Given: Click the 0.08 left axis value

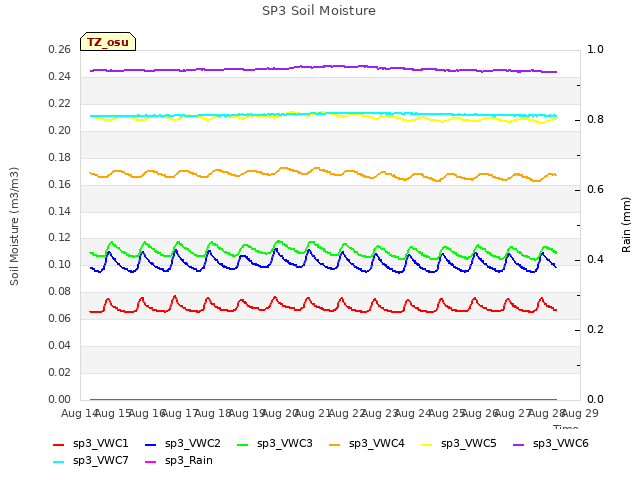Looking at the screenshot, I should pyautogui.click(x=60, y=291).
